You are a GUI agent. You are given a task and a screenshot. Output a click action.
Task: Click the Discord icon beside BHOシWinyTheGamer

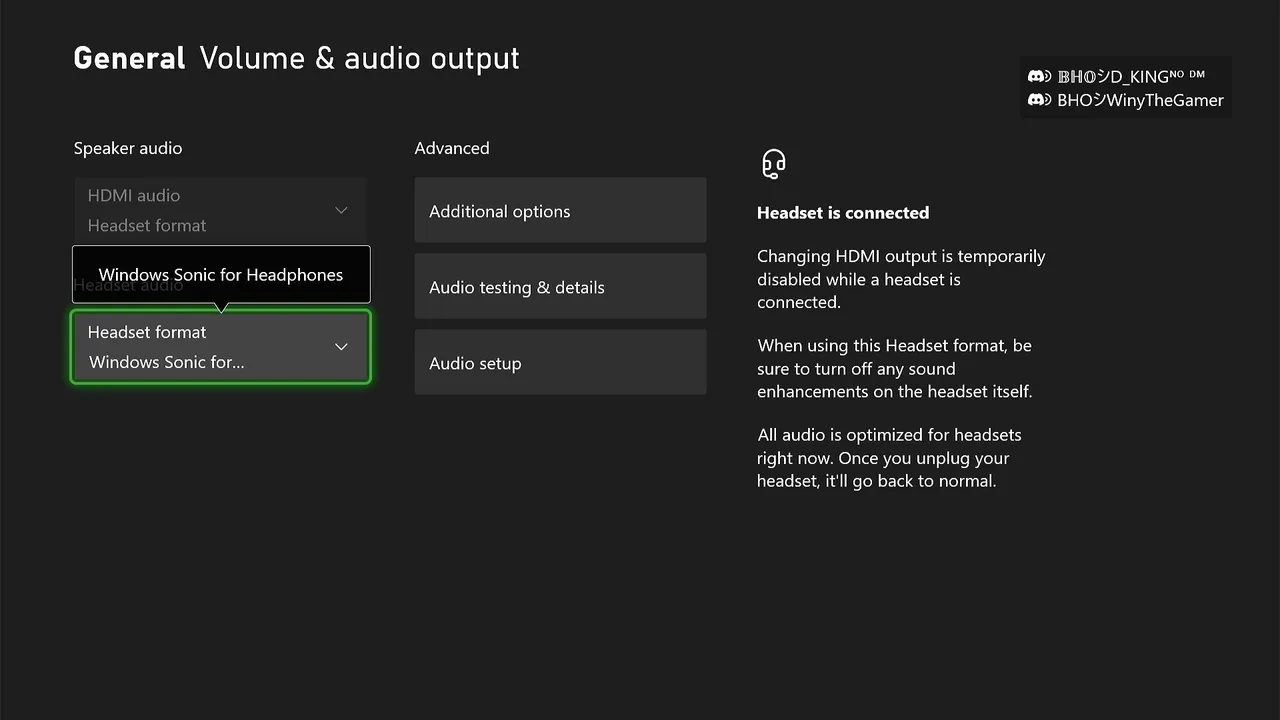coord(1039,100)
